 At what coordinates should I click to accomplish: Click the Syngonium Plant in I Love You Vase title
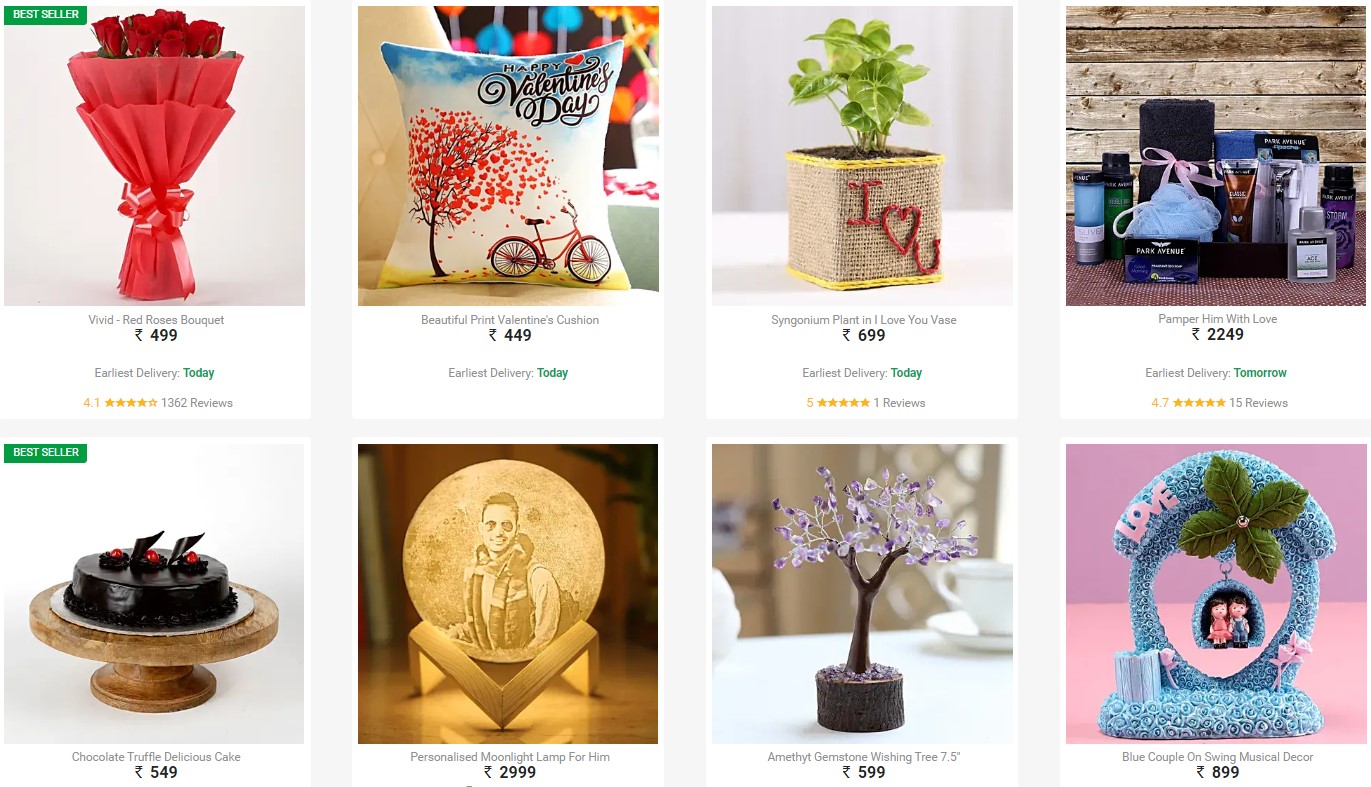864,320
